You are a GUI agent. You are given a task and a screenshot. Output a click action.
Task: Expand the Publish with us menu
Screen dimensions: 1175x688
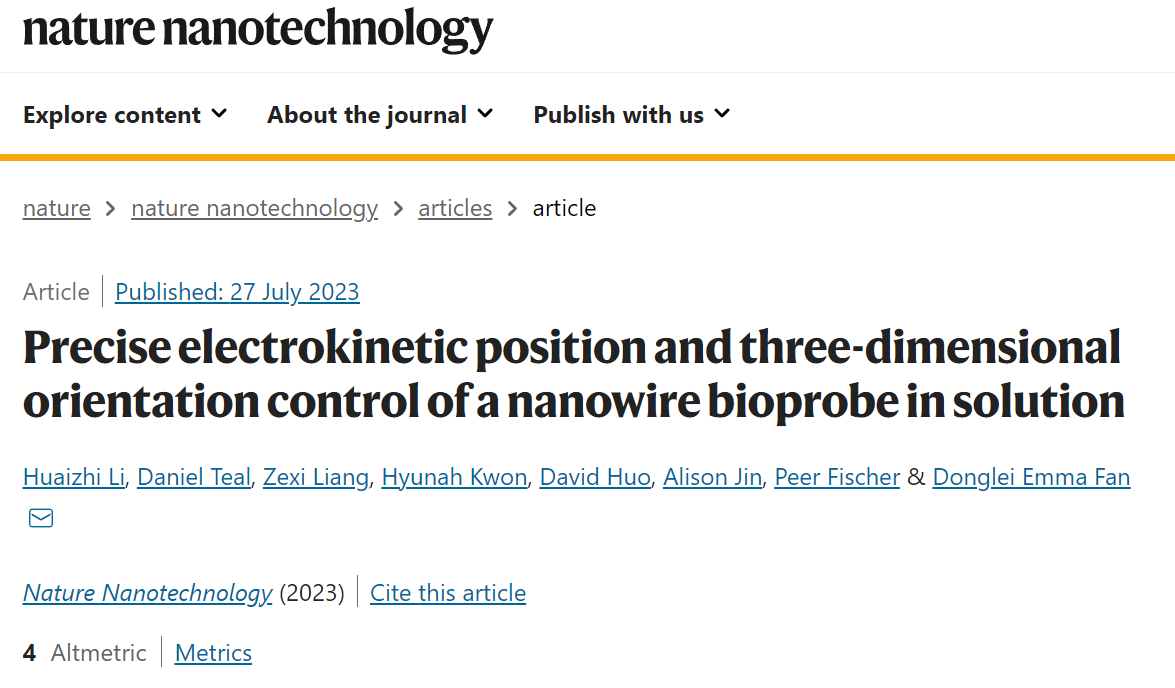[x=632, y=115]
